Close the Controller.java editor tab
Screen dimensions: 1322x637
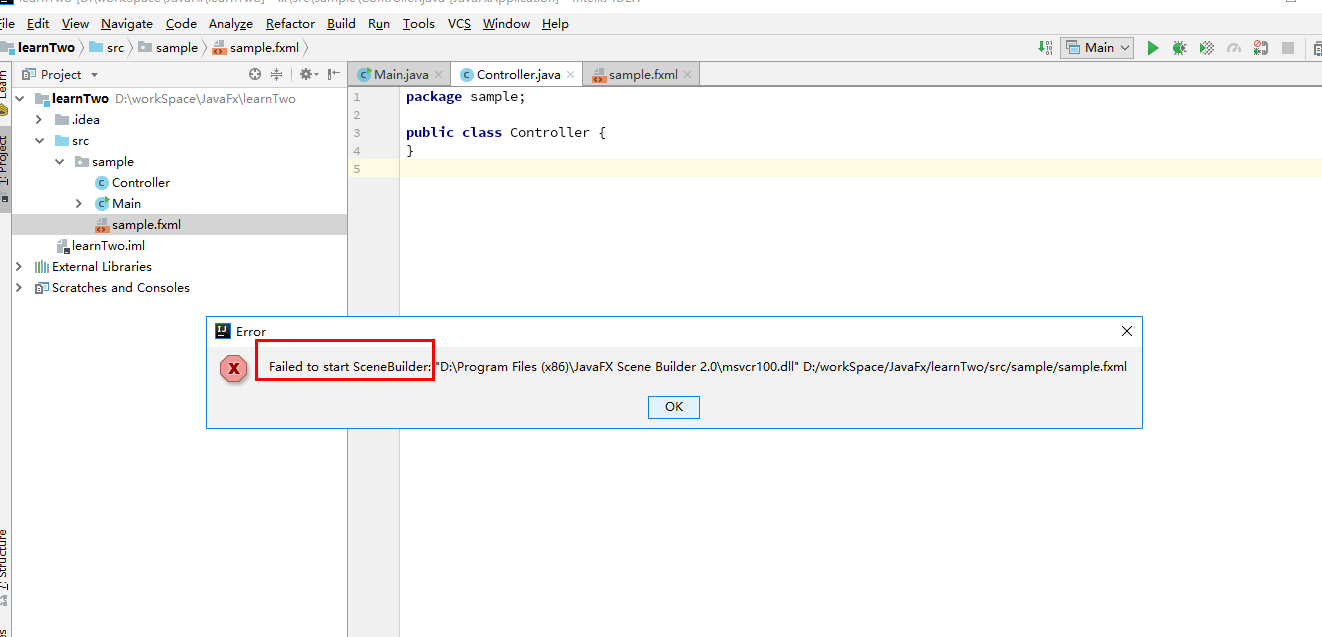[x=570, y=75]
